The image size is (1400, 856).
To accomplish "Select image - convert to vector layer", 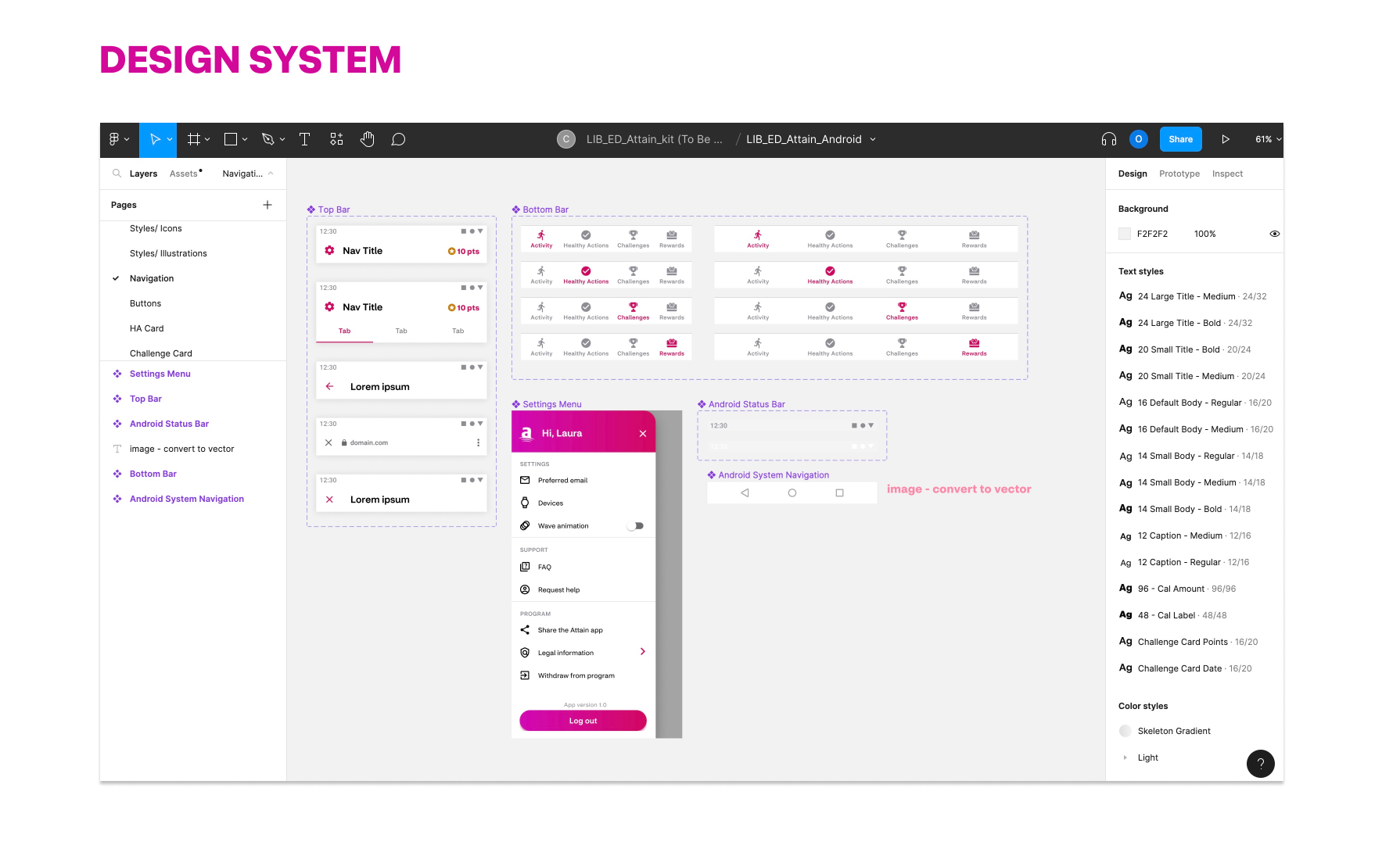I will coord(181,449).
